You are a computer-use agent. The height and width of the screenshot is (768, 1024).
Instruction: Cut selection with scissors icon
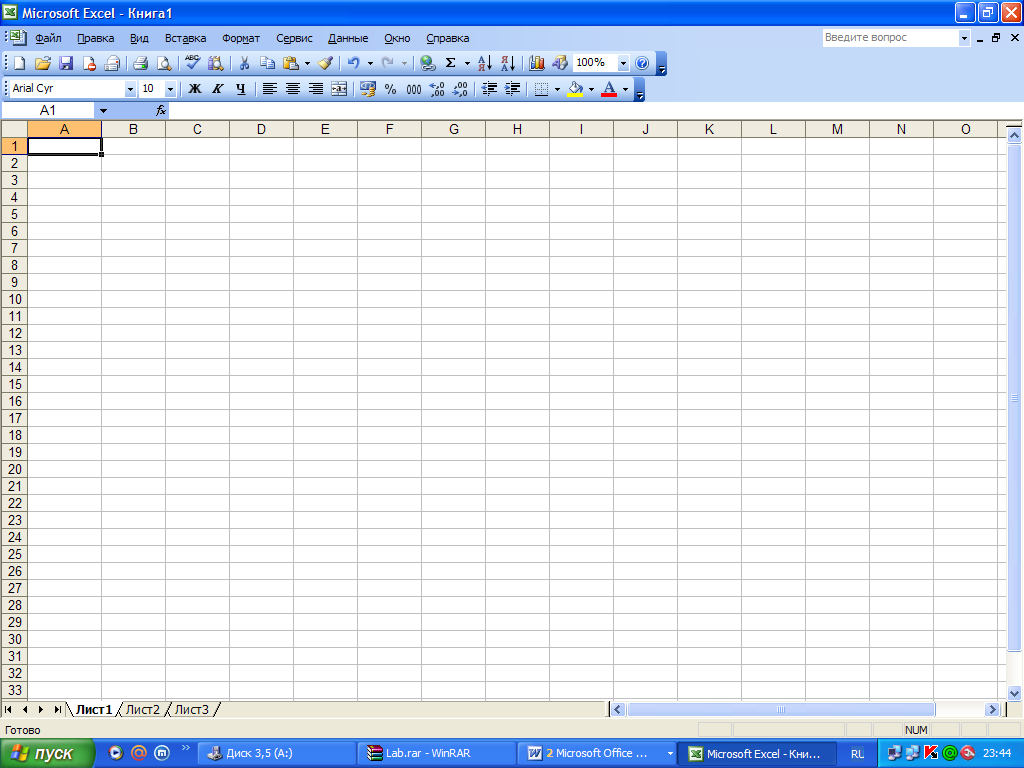pos(244,63)
